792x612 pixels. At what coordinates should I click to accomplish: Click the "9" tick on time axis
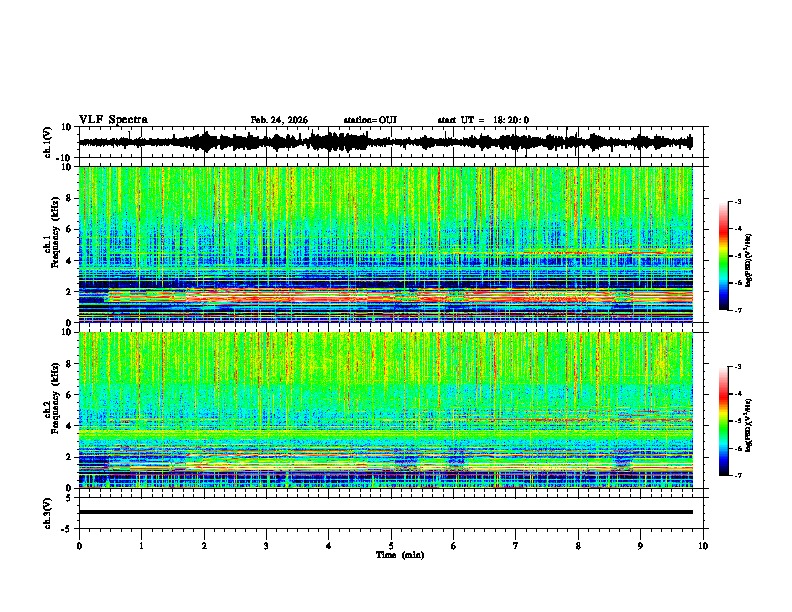tap(640, 546)
